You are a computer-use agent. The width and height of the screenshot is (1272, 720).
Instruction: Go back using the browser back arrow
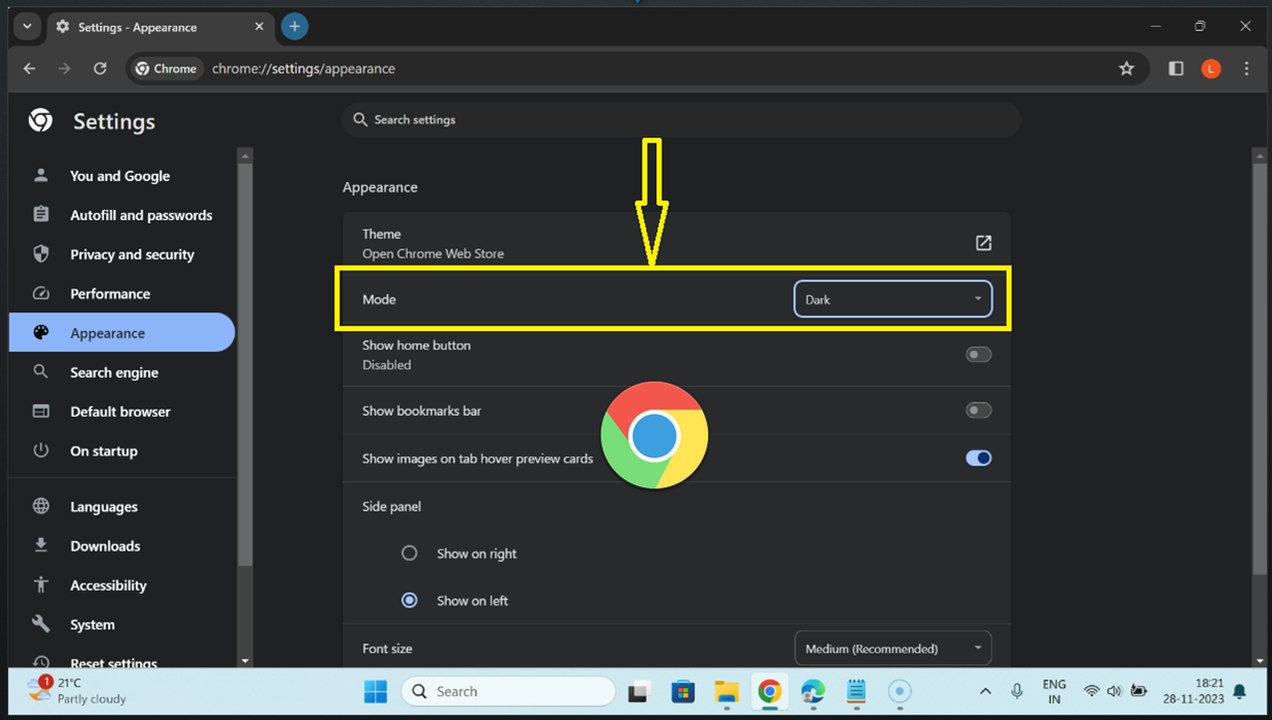29,69
